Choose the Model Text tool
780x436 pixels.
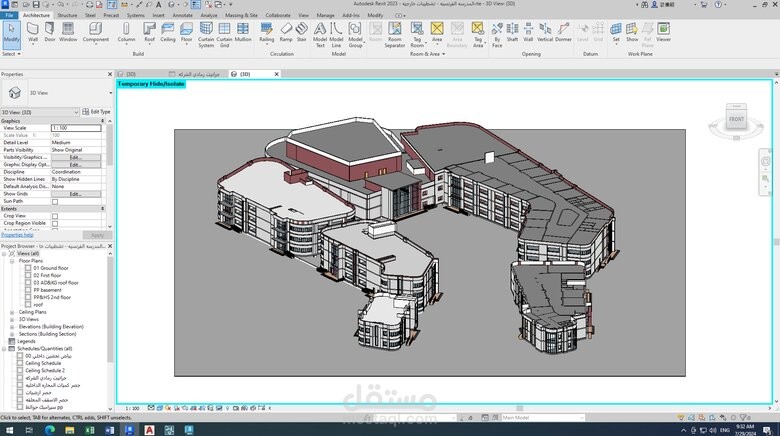coord(320,35)
